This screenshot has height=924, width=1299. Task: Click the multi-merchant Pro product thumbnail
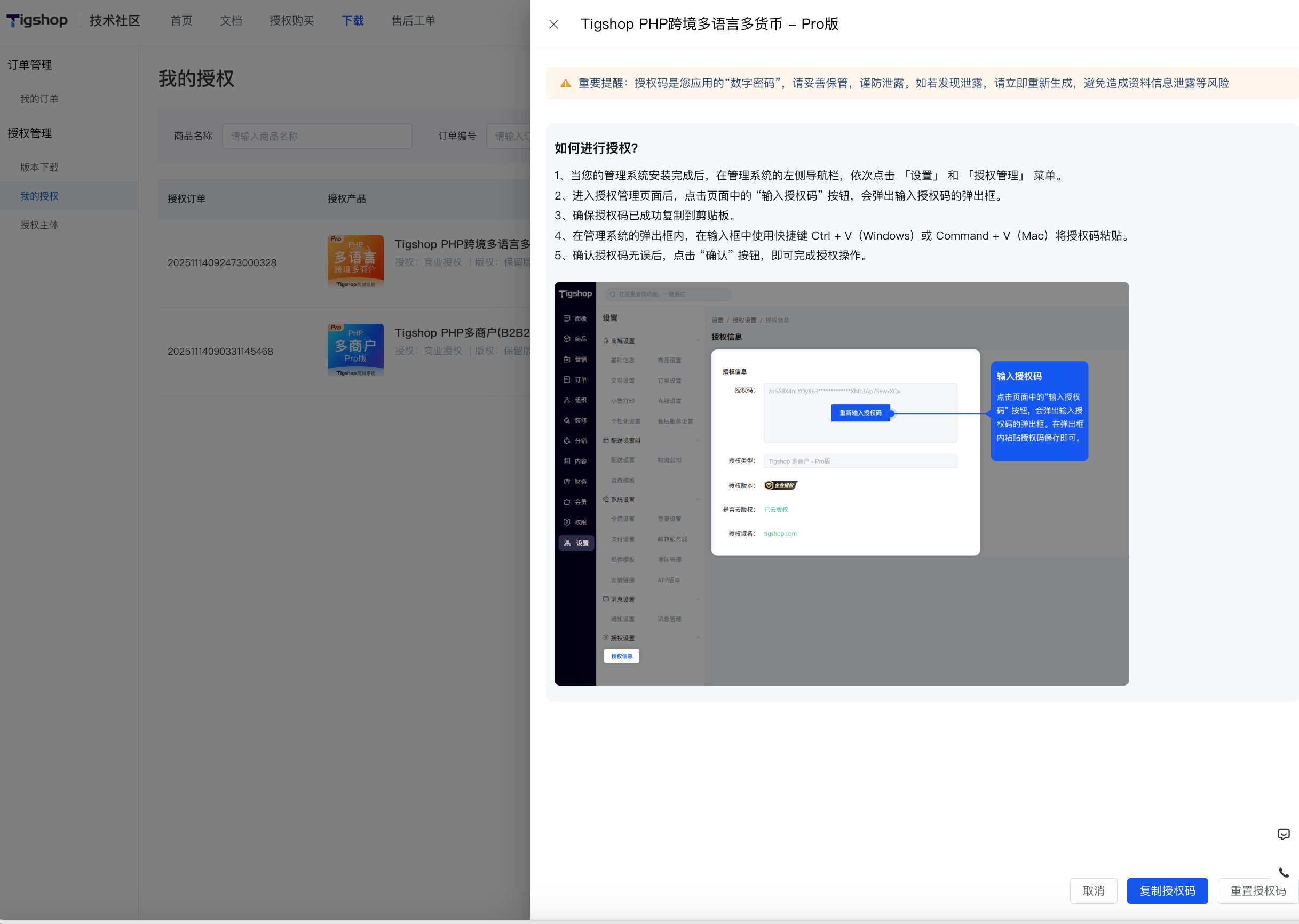pos(355,351)
